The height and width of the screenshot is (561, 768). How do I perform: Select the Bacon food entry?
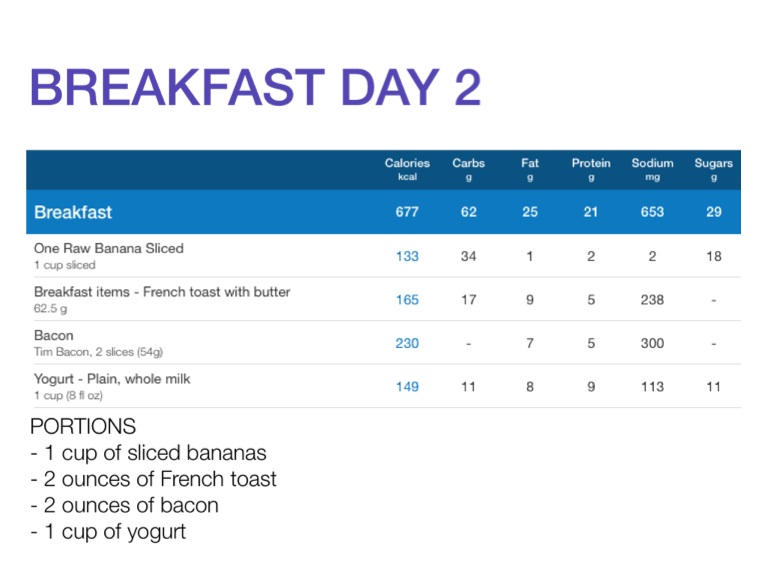pyautogui.click(x=54, y=336)
